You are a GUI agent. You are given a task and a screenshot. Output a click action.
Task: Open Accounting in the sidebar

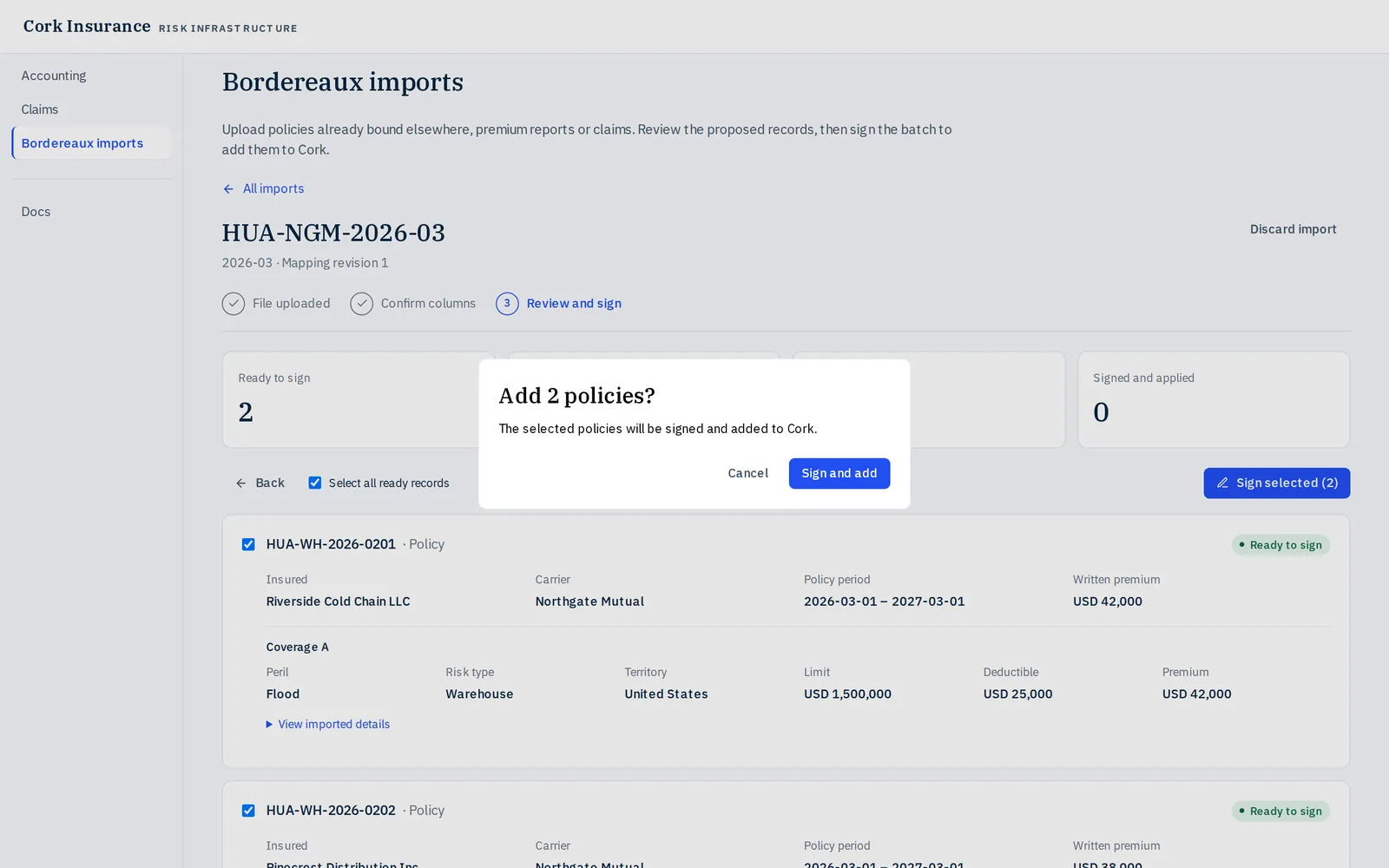(x=54, y=76)
